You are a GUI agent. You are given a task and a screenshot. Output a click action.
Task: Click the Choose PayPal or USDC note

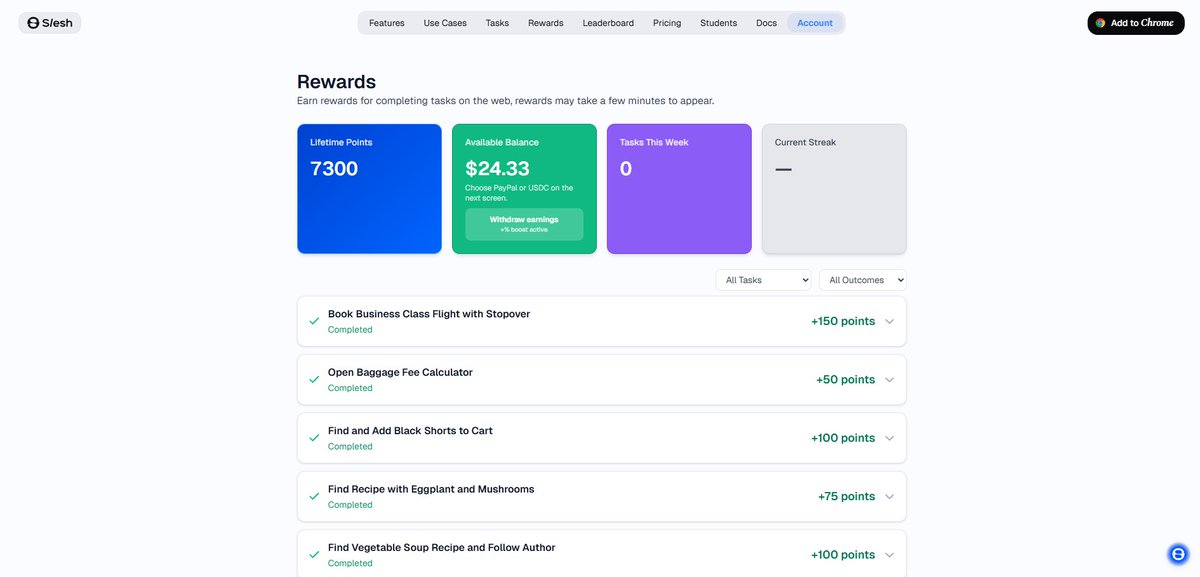point(519,193)
